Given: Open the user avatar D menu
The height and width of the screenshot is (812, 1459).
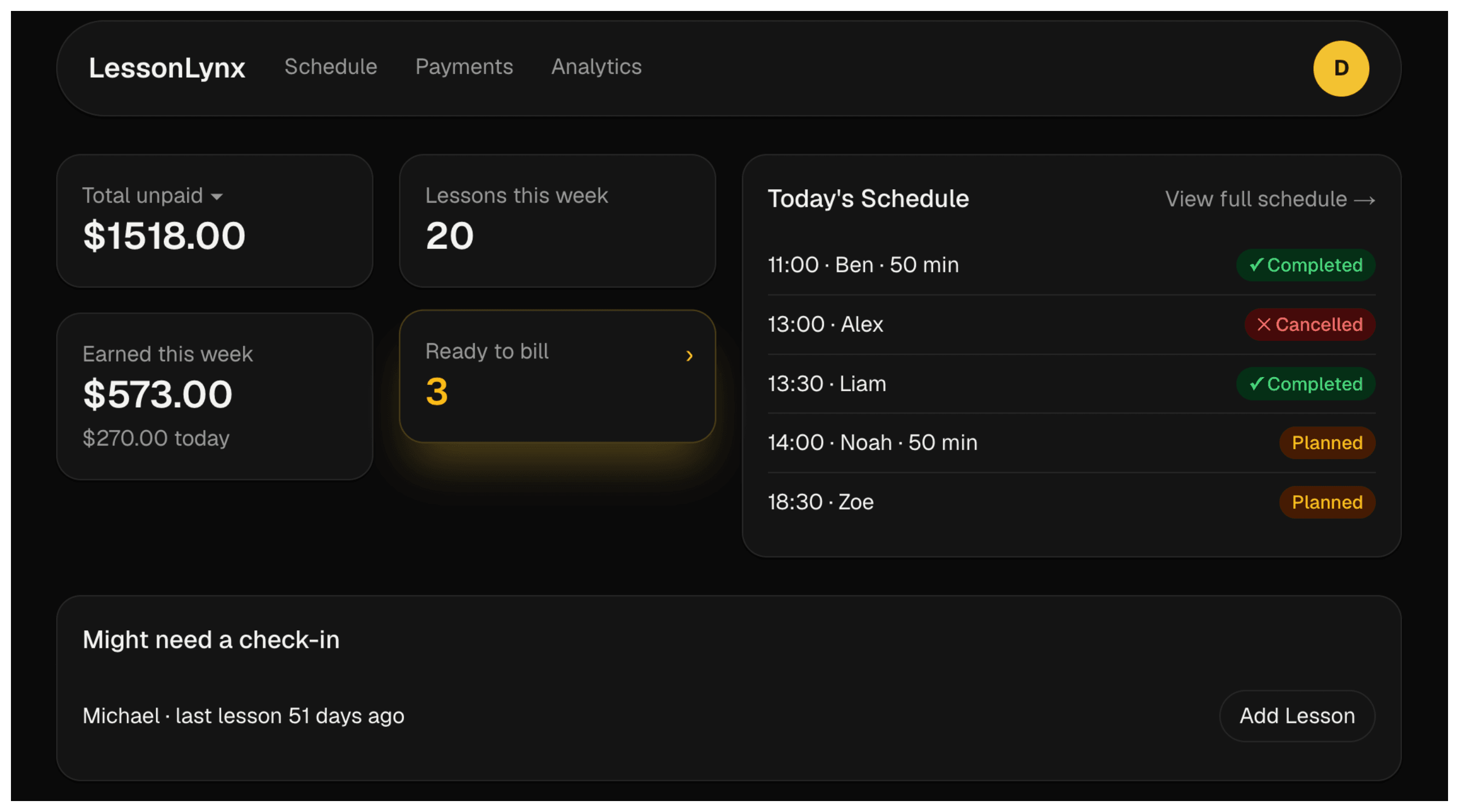Looking at the screenshot, I should pyautogui.click(x=1341, y=68).
